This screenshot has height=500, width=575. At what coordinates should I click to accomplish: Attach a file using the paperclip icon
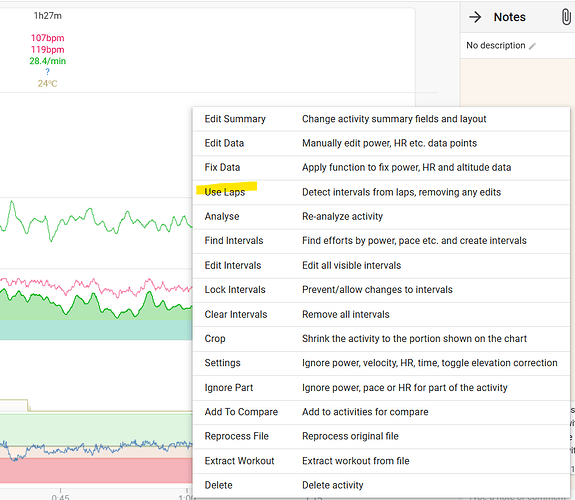point(566,17)
